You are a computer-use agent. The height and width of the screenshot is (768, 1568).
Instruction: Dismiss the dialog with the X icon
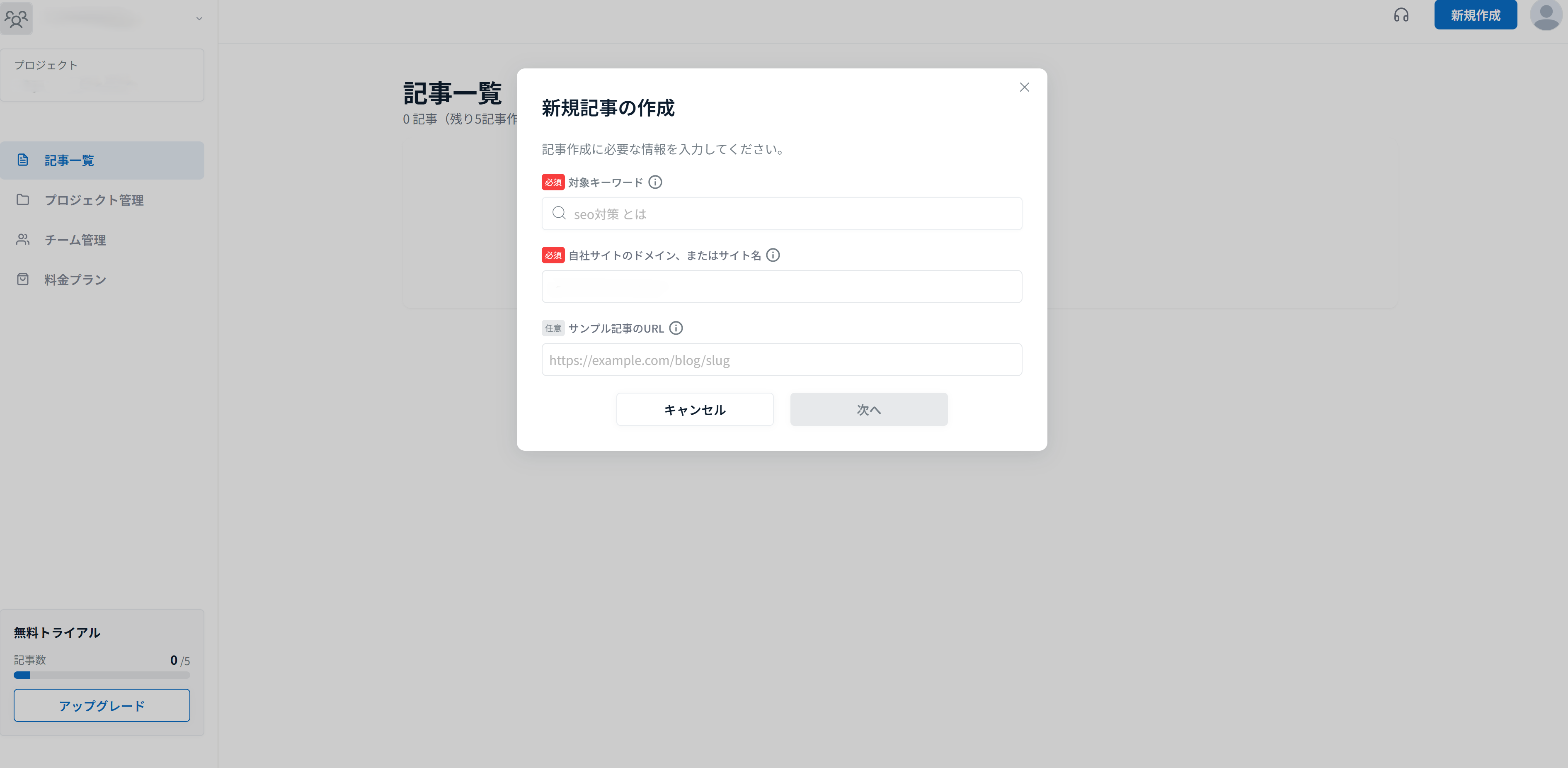pyautogui.click(x=1025, y=87)
